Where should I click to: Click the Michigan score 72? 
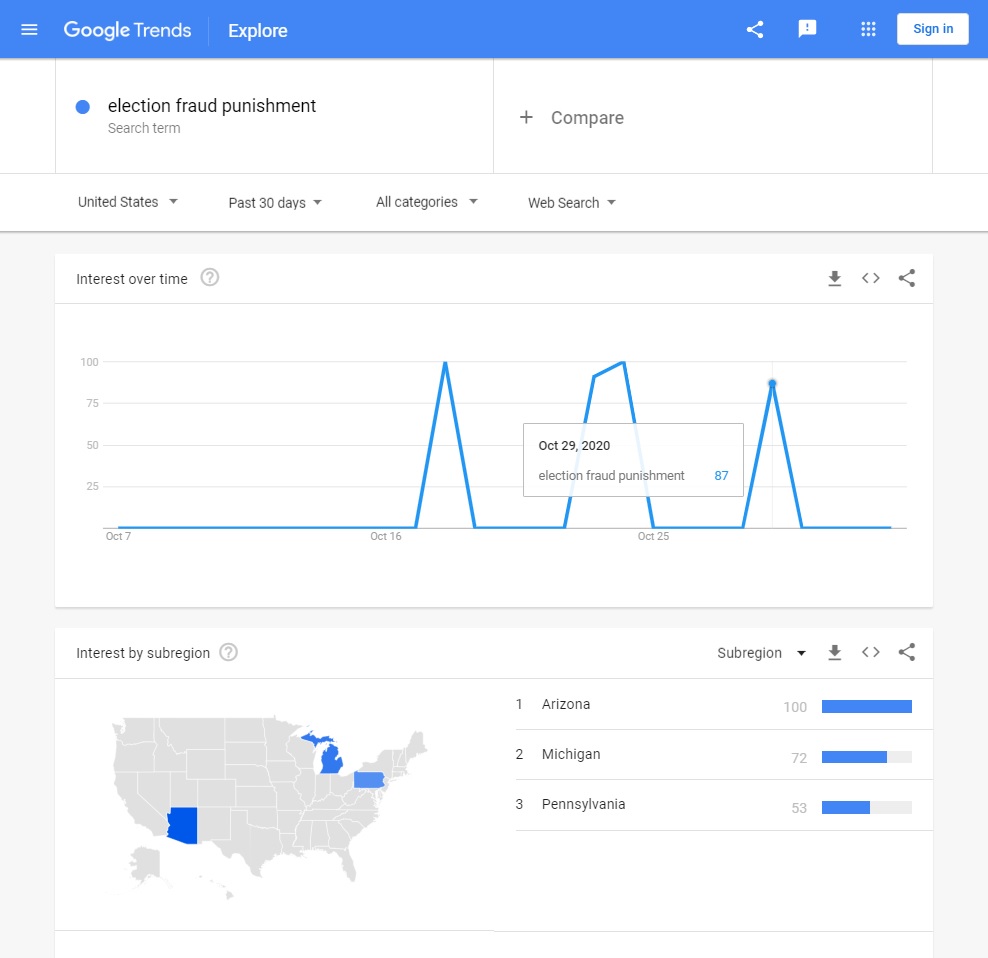[799, 758]
